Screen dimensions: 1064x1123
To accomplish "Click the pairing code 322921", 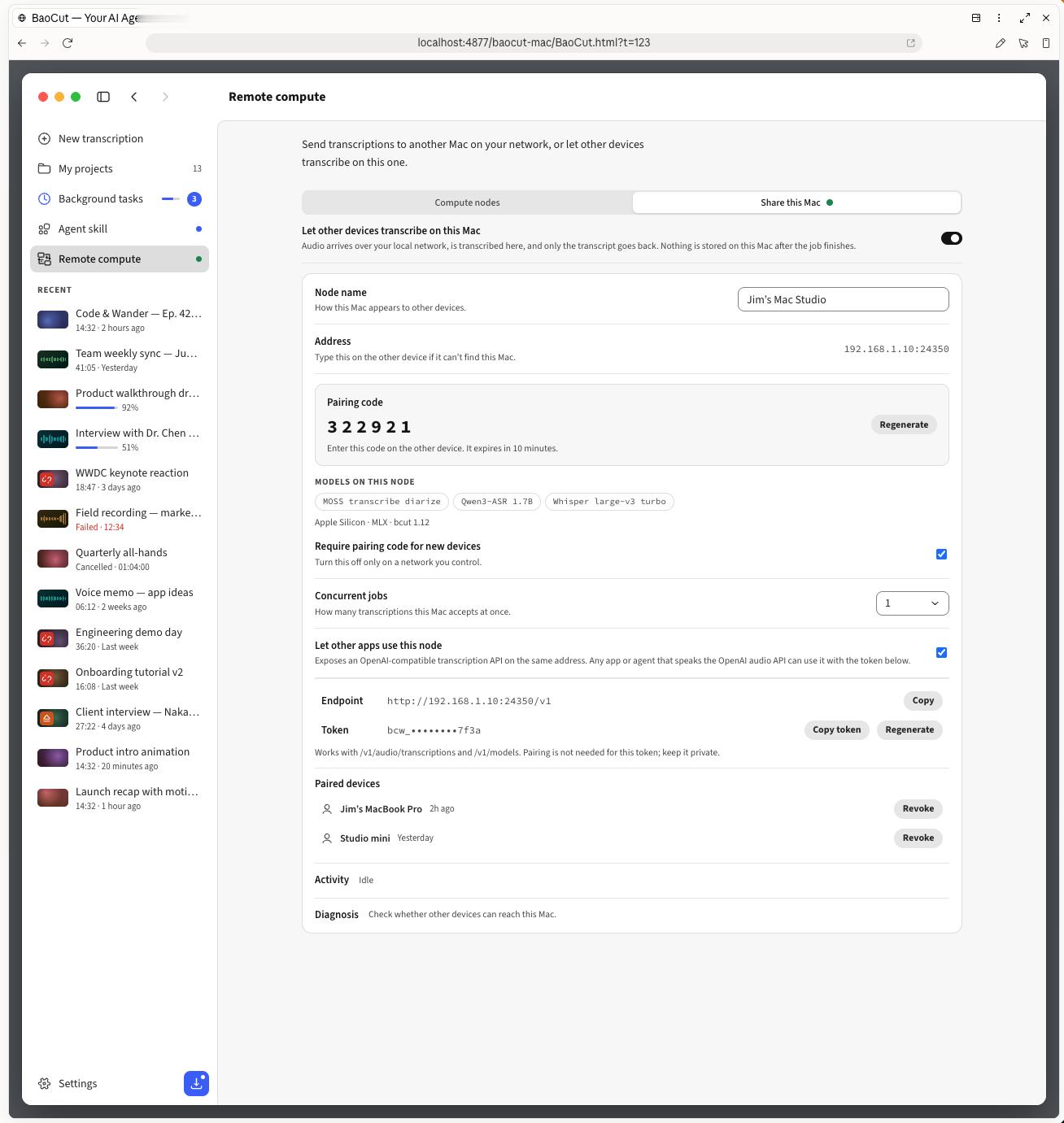I will point(369,427).
